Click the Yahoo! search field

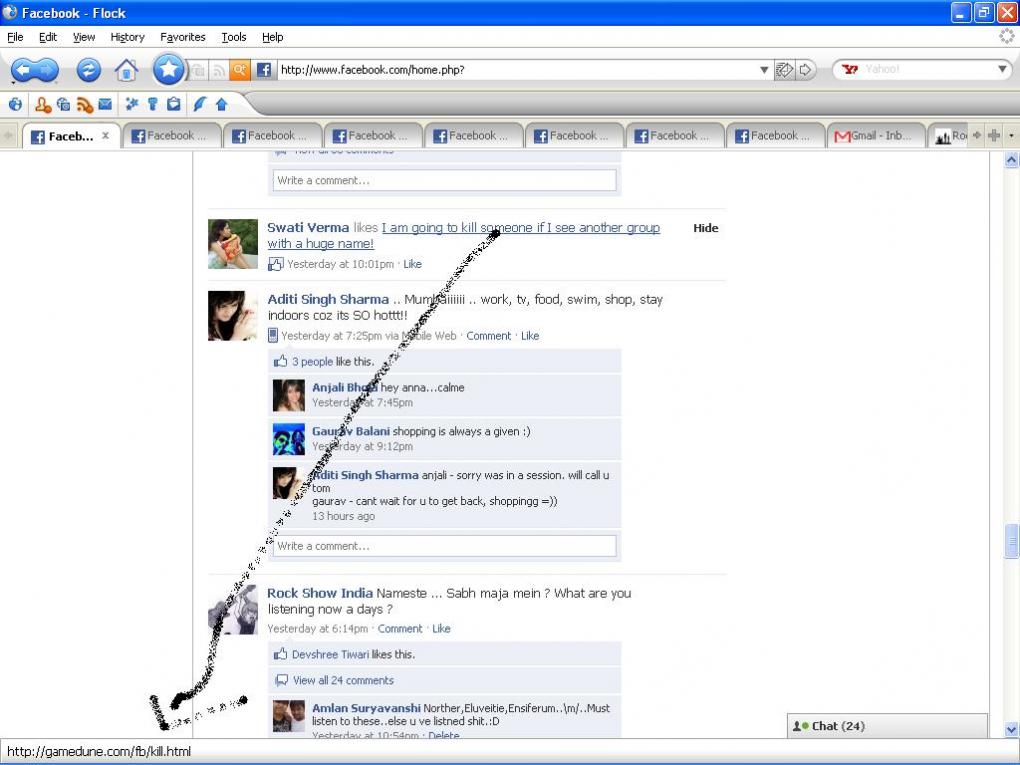(926, 69)
